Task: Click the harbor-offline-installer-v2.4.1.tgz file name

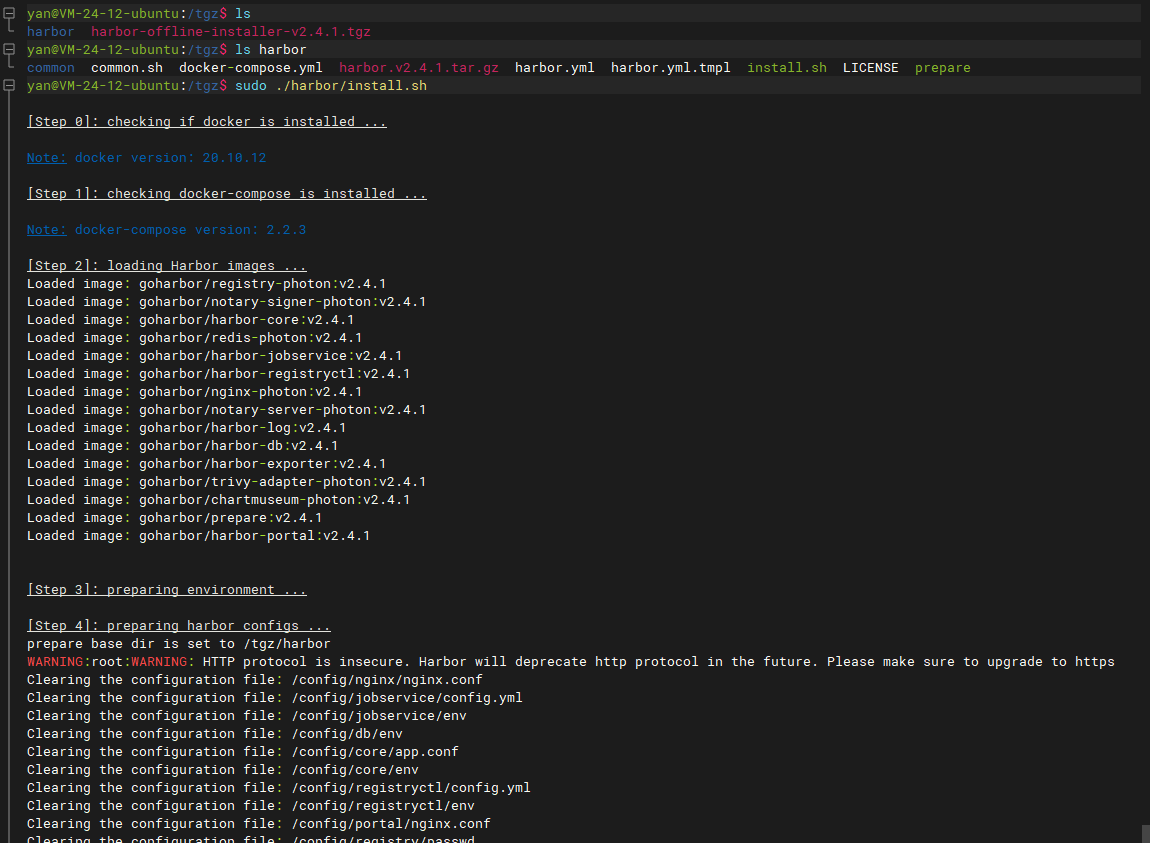Action: pyautogui.click(x=230, y=32)
